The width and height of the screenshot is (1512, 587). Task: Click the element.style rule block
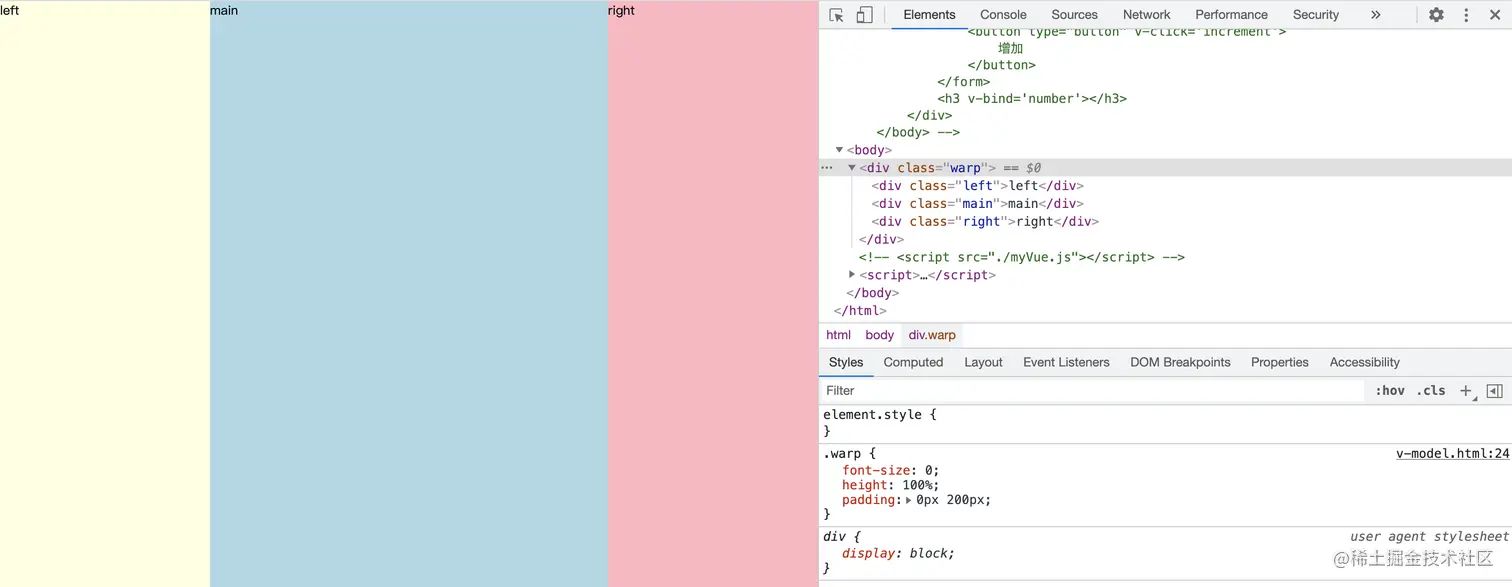1165,422
